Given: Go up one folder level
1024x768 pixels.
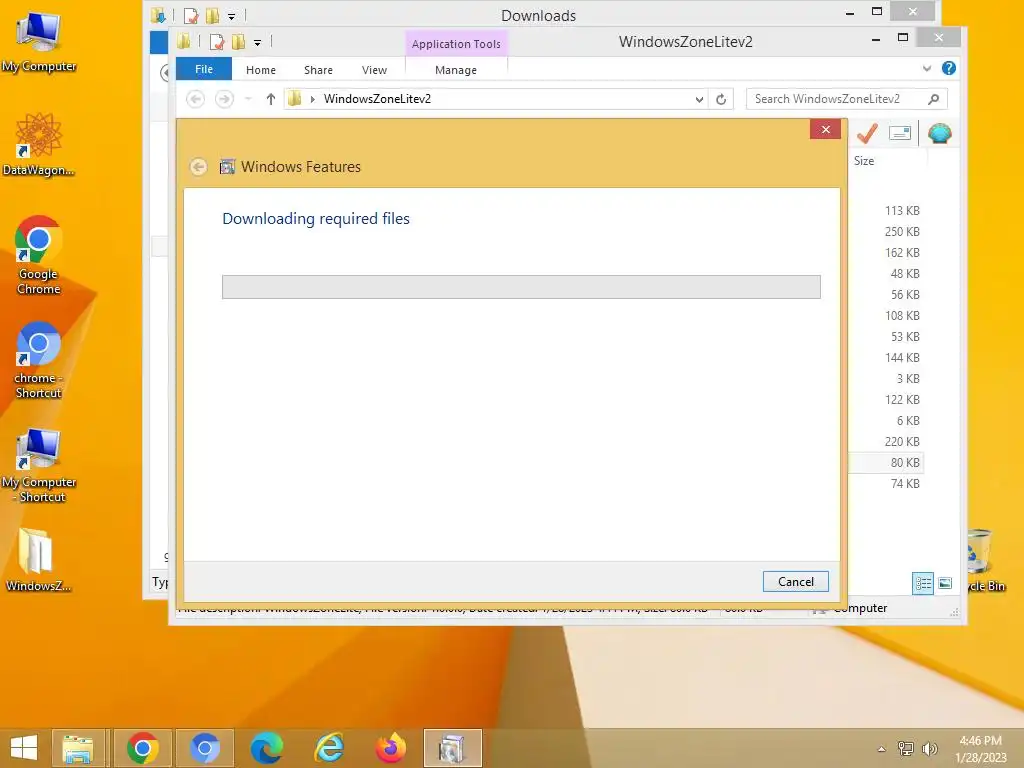Looking at the screenshot, I should point(270,99).
